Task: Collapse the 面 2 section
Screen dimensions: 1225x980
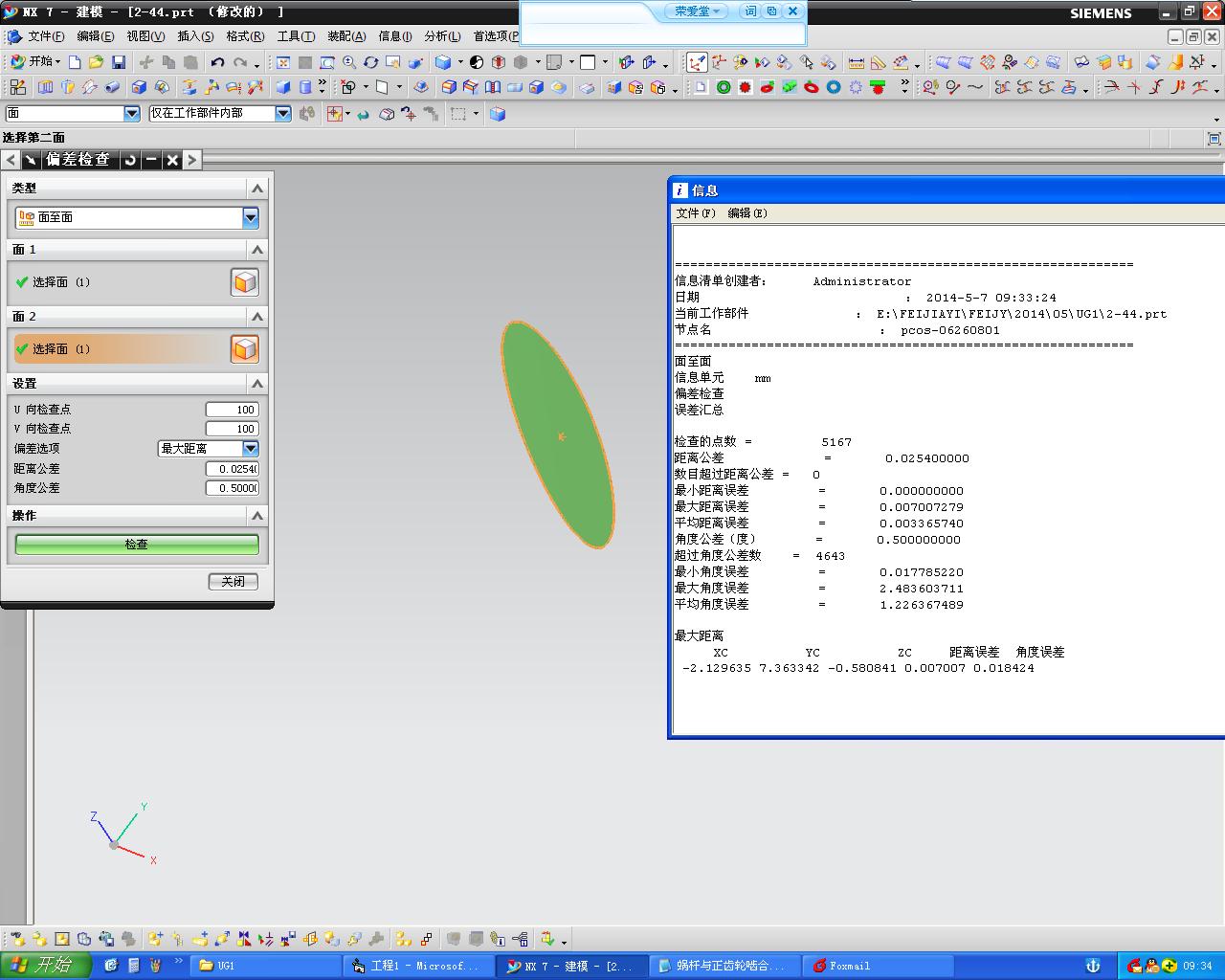Action: [256, 317]
